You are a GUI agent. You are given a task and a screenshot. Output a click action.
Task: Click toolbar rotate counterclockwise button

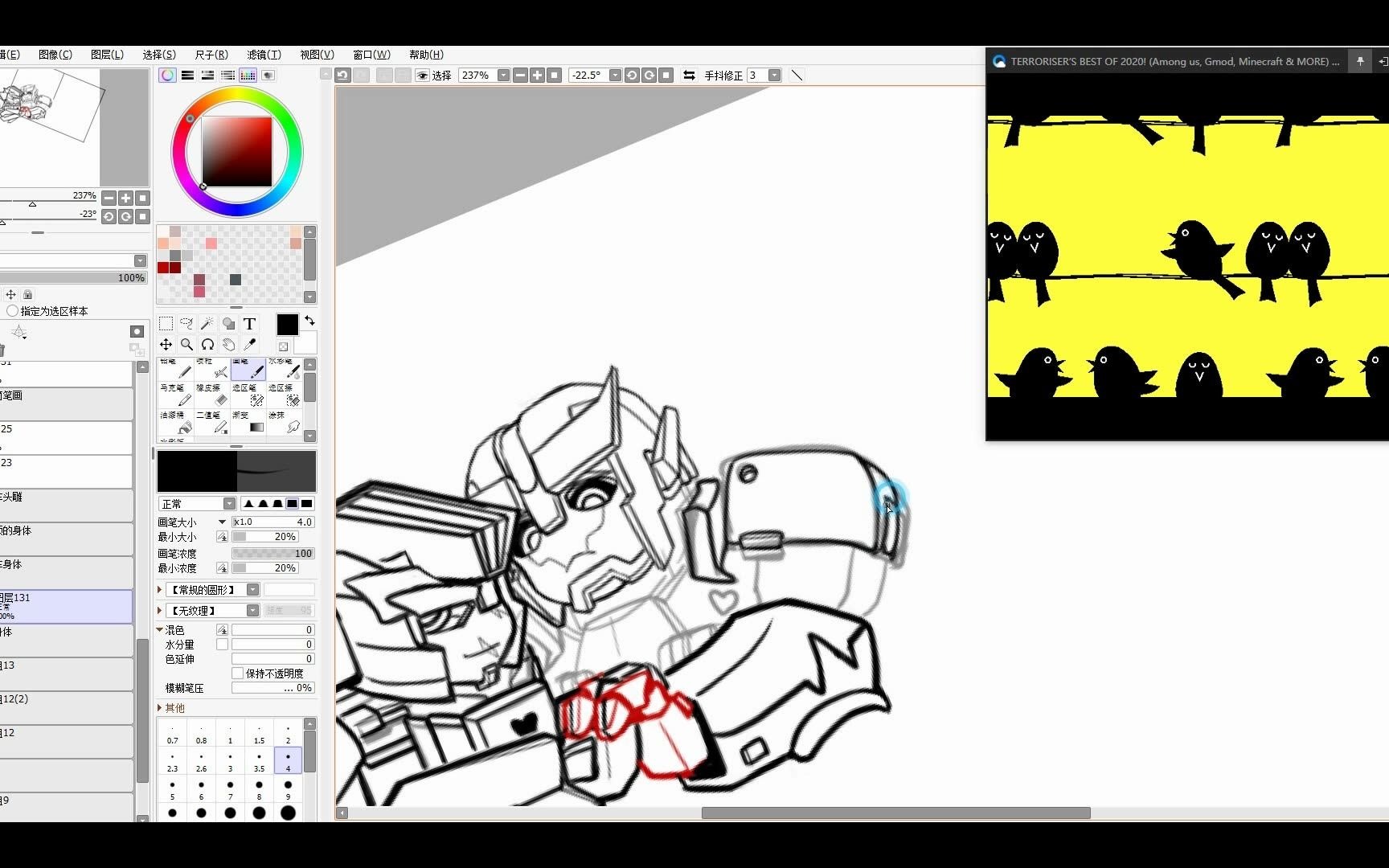click(x=632, y=75)
